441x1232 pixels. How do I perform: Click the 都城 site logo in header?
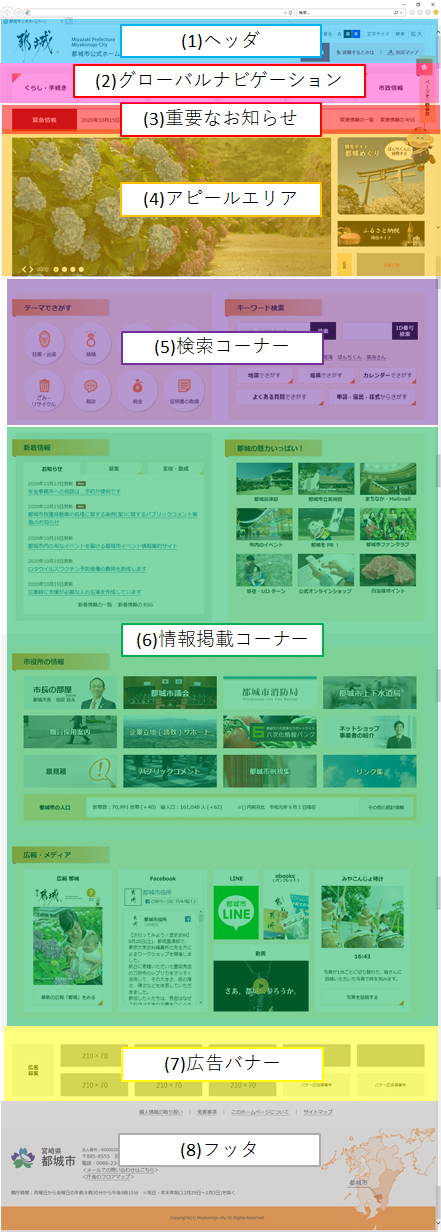(x=38, y=43)
